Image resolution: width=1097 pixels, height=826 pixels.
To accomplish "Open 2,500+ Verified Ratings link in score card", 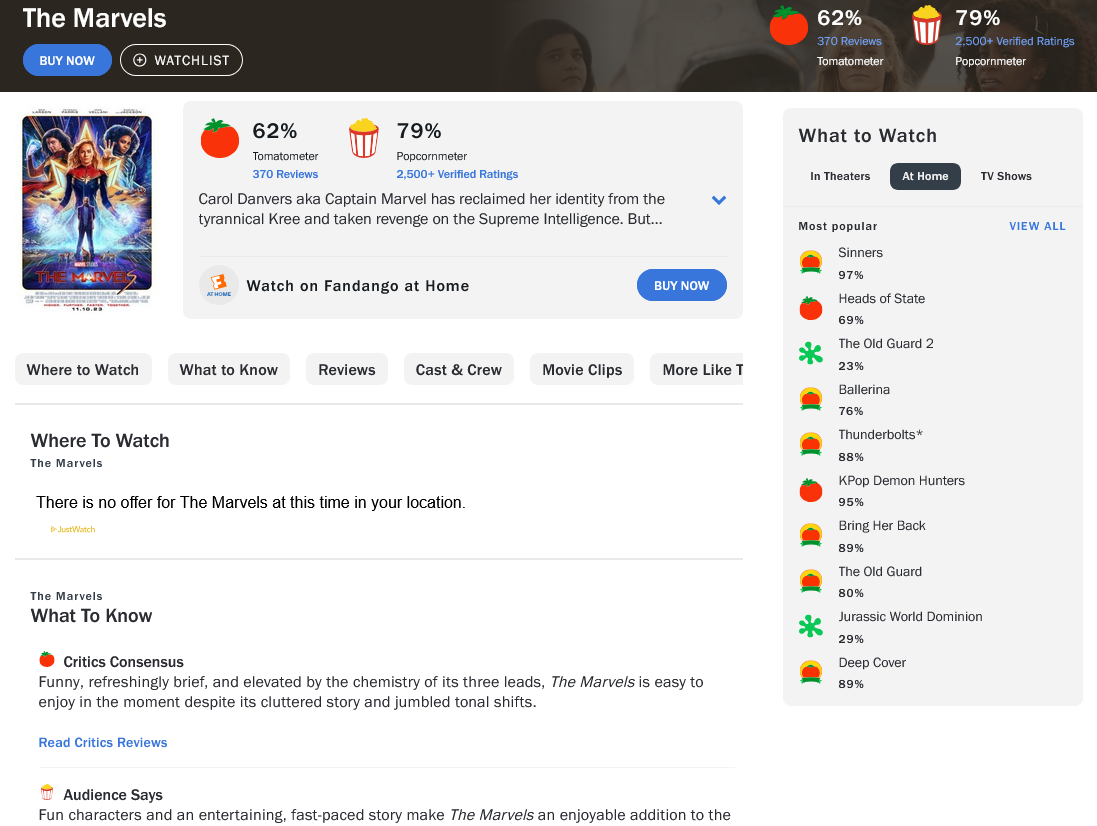I will (x=457, y=174).
